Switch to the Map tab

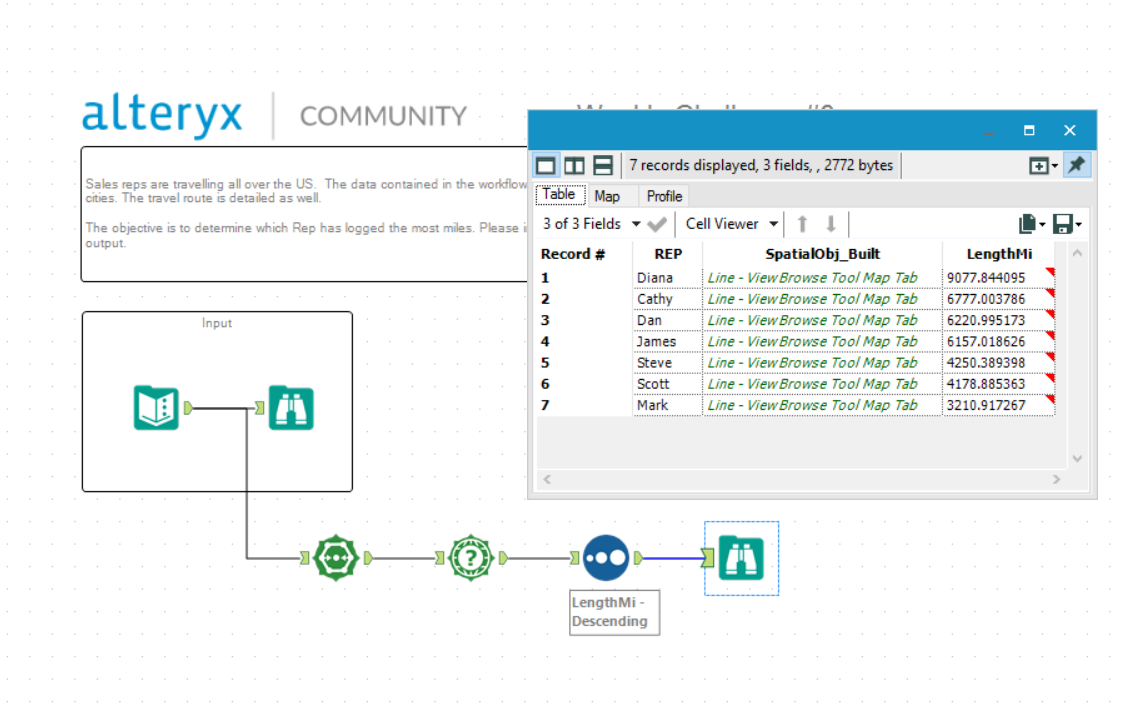609,195
